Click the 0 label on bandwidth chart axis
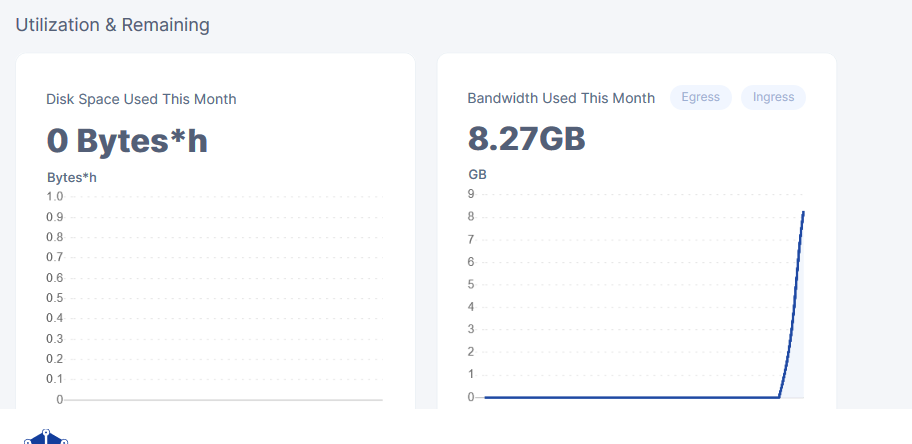Viewport: 912px width, 444px height. click(x=471, y=397)
